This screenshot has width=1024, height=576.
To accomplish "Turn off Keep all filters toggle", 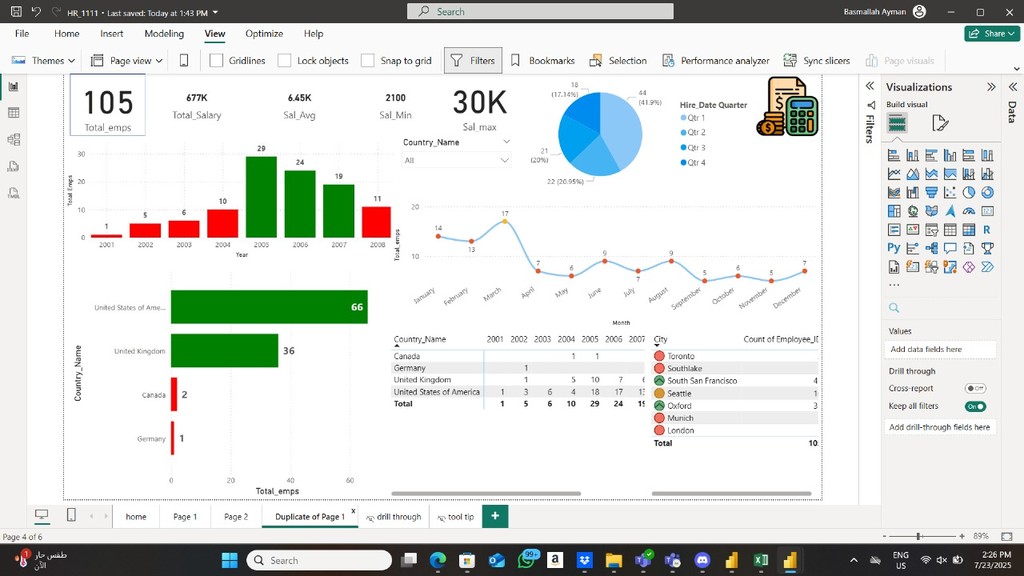I will [975, 406].
